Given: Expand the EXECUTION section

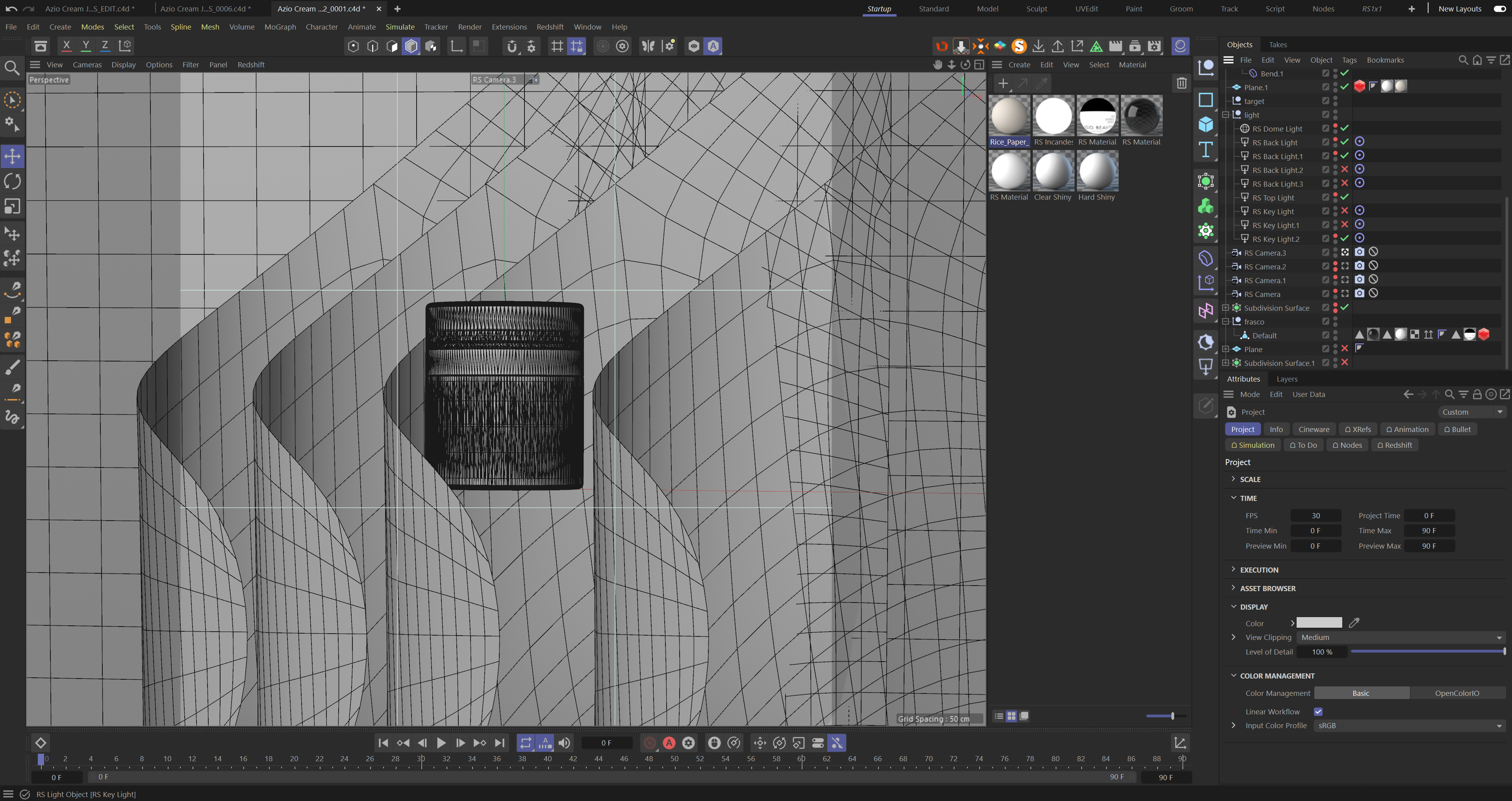Looking at the screenshot, I should 1258,569.
